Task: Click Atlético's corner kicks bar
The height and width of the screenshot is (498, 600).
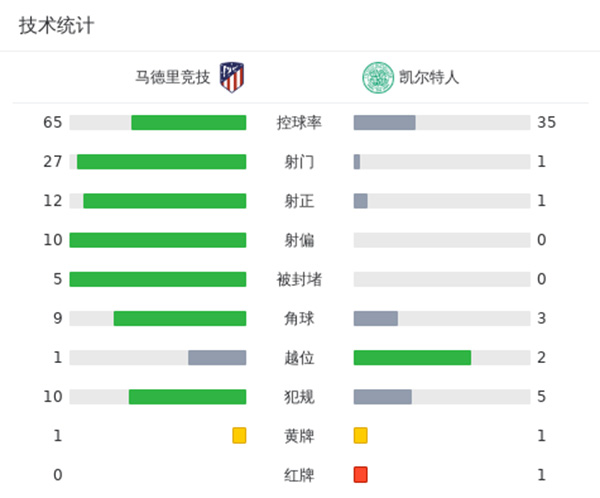Action: click(179, 318)
